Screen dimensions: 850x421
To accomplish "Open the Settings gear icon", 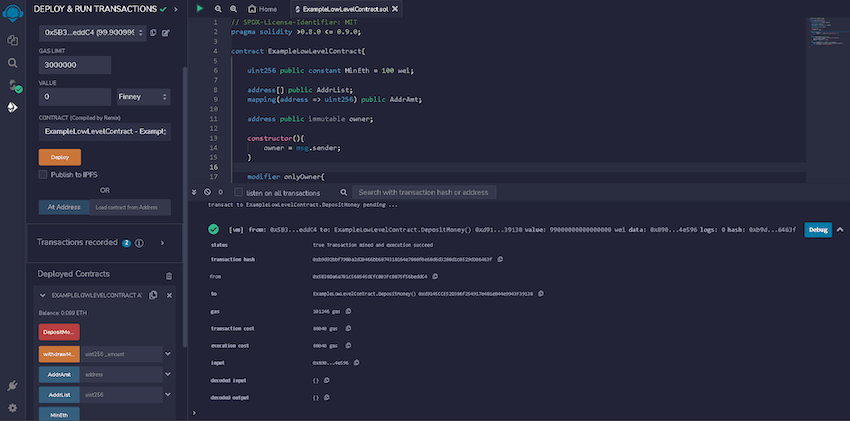I will [12, 407].
